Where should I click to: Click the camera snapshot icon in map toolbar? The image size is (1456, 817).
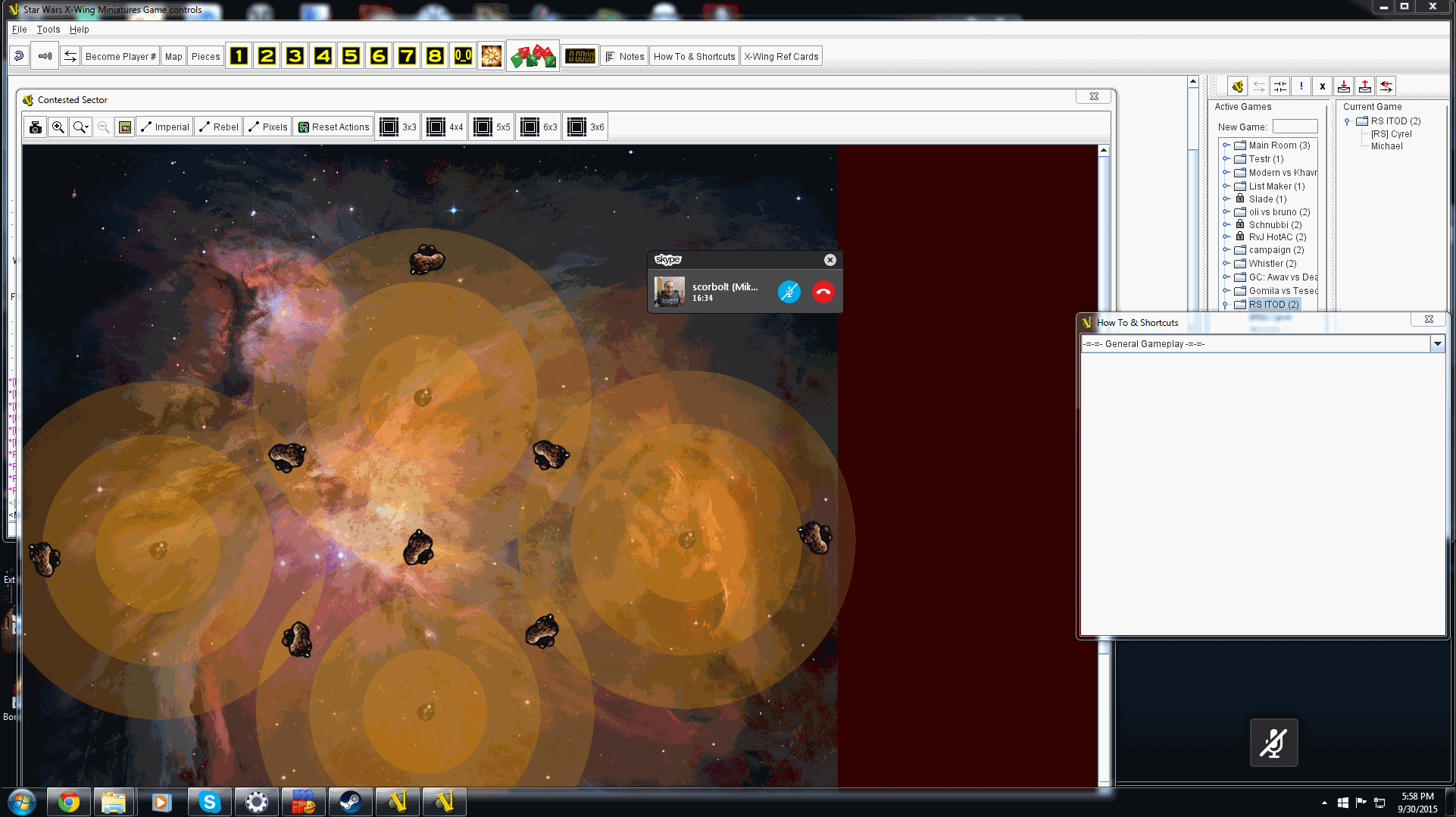click(x=35, y=127)
